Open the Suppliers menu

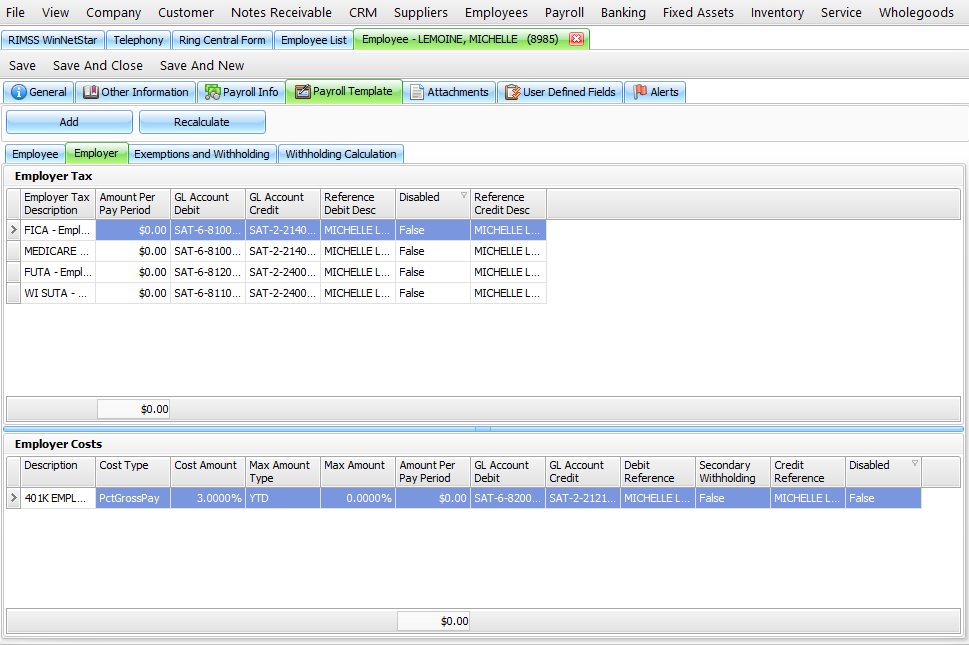tap(421, 12)
